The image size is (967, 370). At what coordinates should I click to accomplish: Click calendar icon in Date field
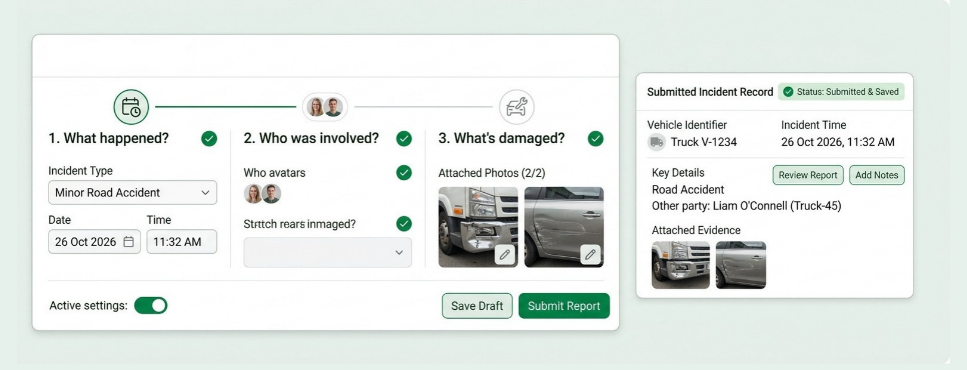point(128,242)
